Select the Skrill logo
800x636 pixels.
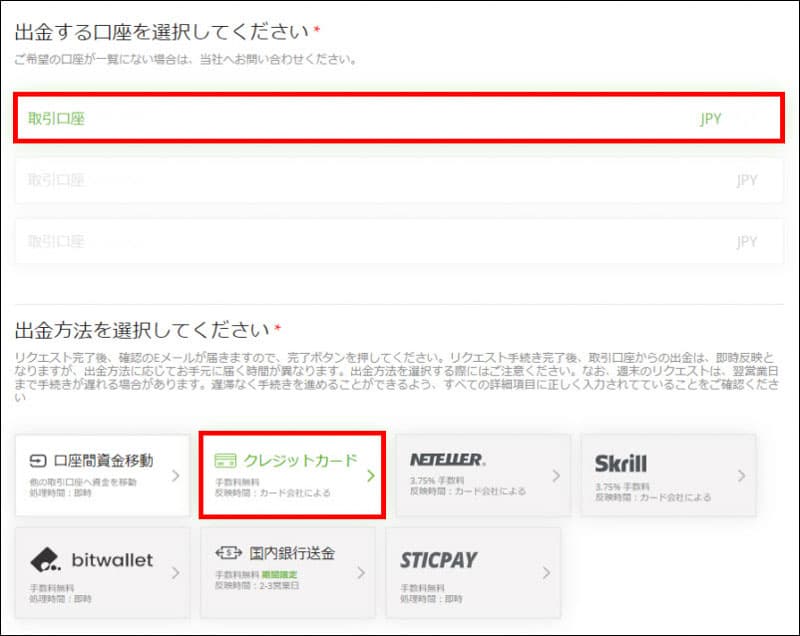620,463
